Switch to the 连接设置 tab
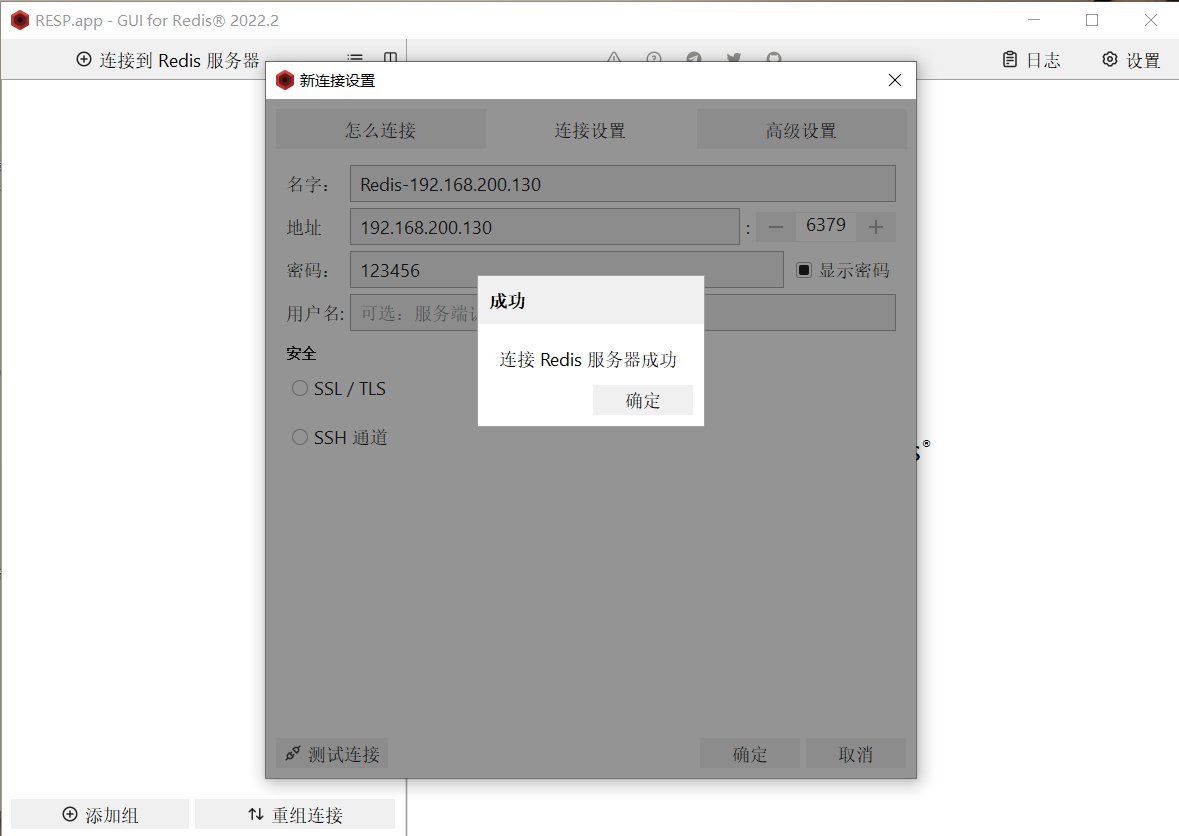This screenshot has width=1179, height=836. pos(590,129)
